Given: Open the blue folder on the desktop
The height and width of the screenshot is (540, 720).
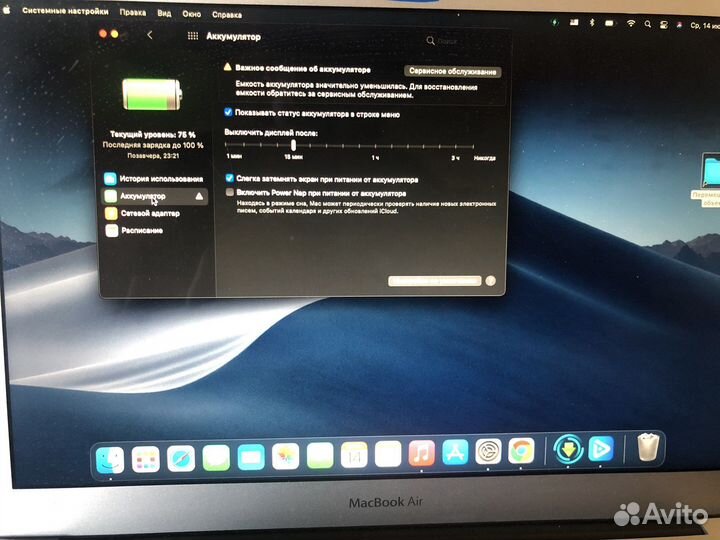Looking at the screenshot, I should (x=712, y=171).
